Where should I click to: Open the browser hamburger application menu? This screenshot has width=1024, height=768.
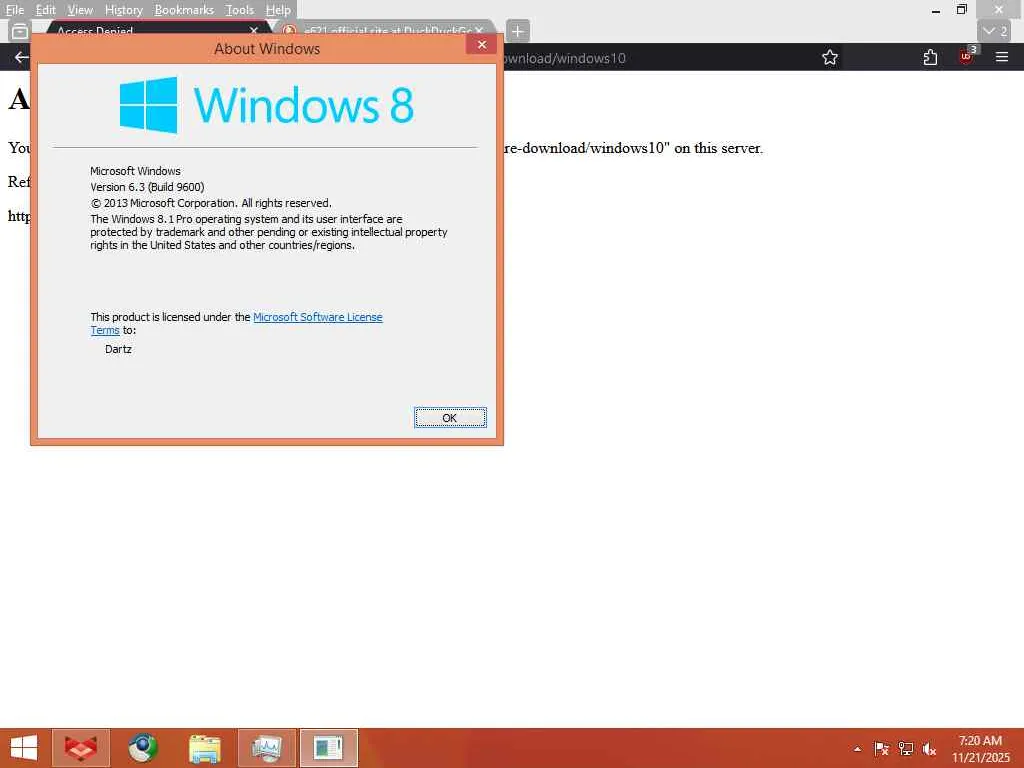tap(1002, 57)
